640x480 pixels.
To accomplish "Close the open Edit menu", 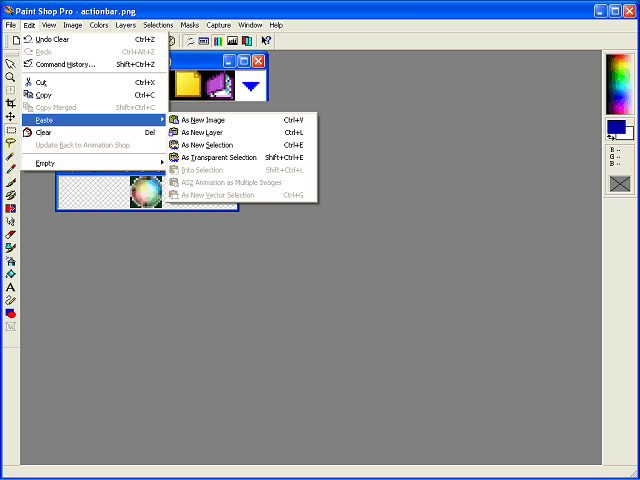I will point(29,25).
